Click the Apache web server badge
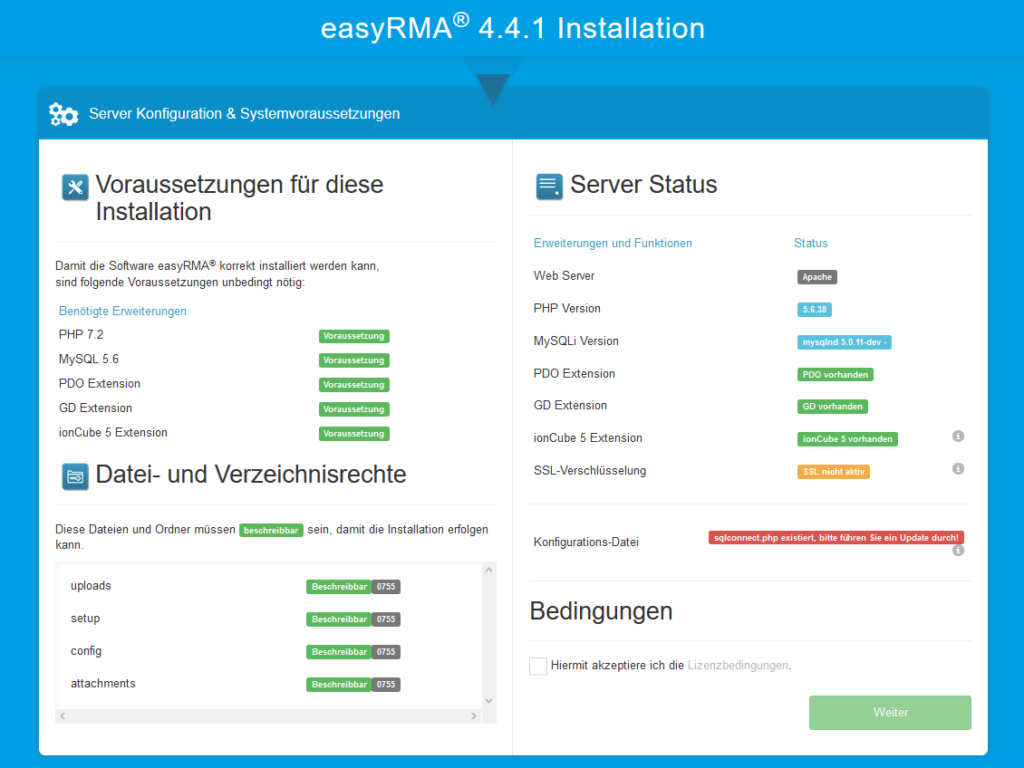This screenshot has width=1024, height=768. (817, 277)
